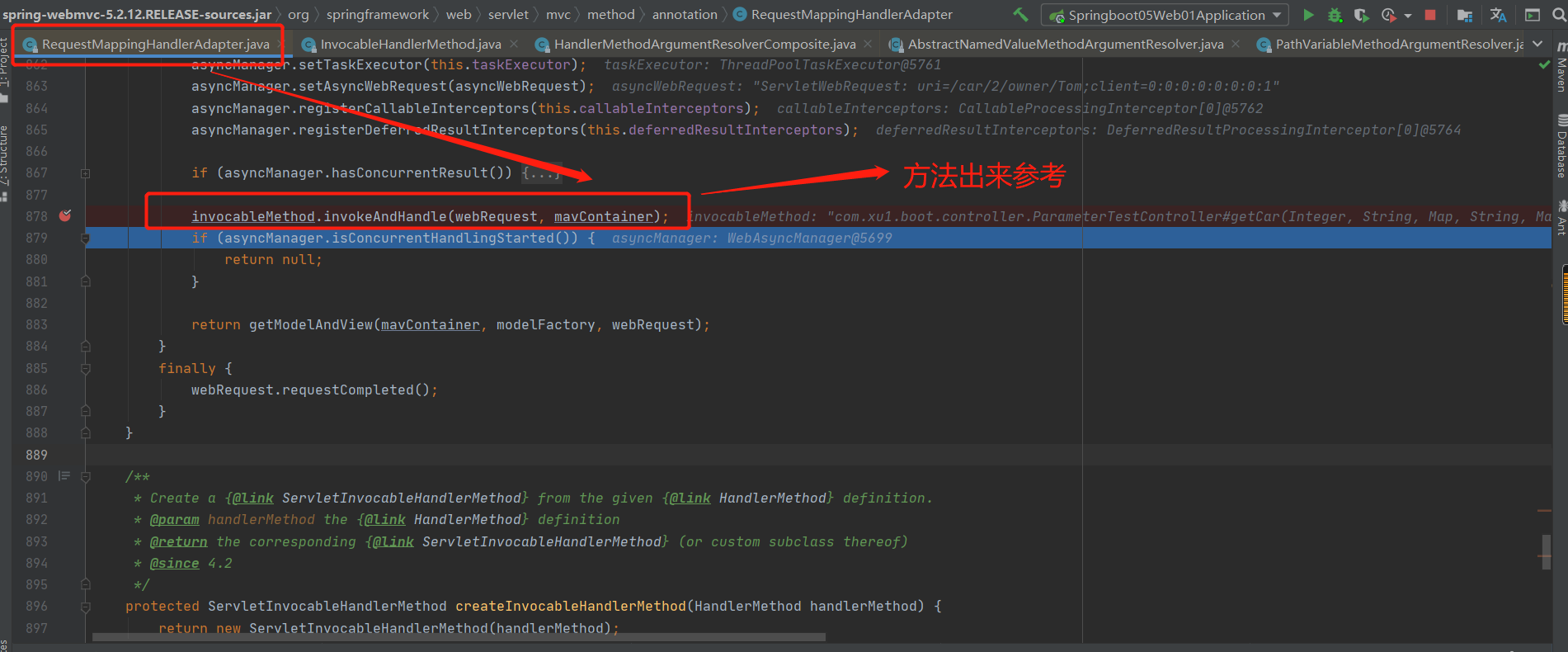Collapse the Javadoc comment at line 890

85,477
